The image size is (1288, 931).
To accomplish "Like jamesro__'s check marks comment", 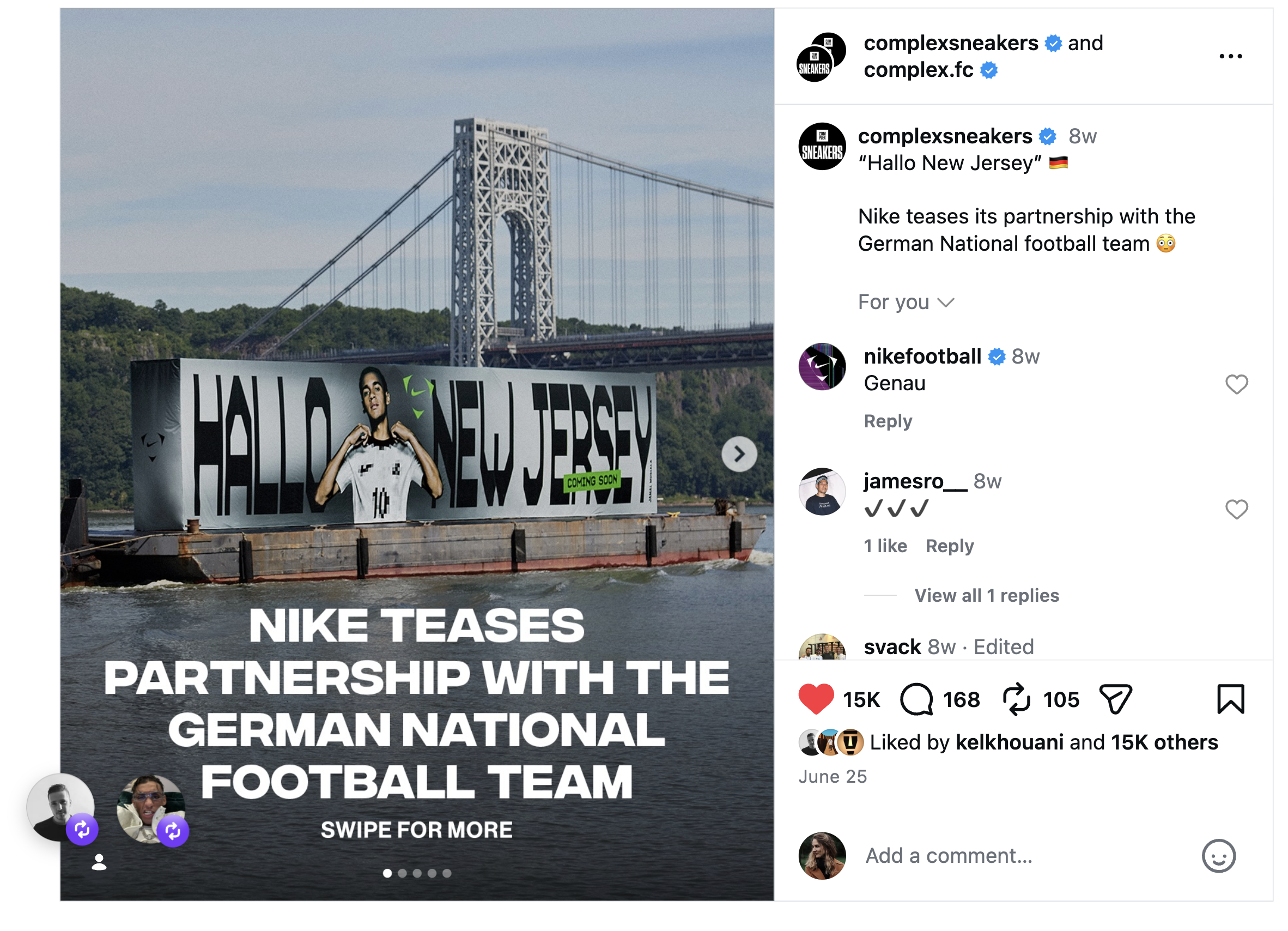I will [1236, 510].
